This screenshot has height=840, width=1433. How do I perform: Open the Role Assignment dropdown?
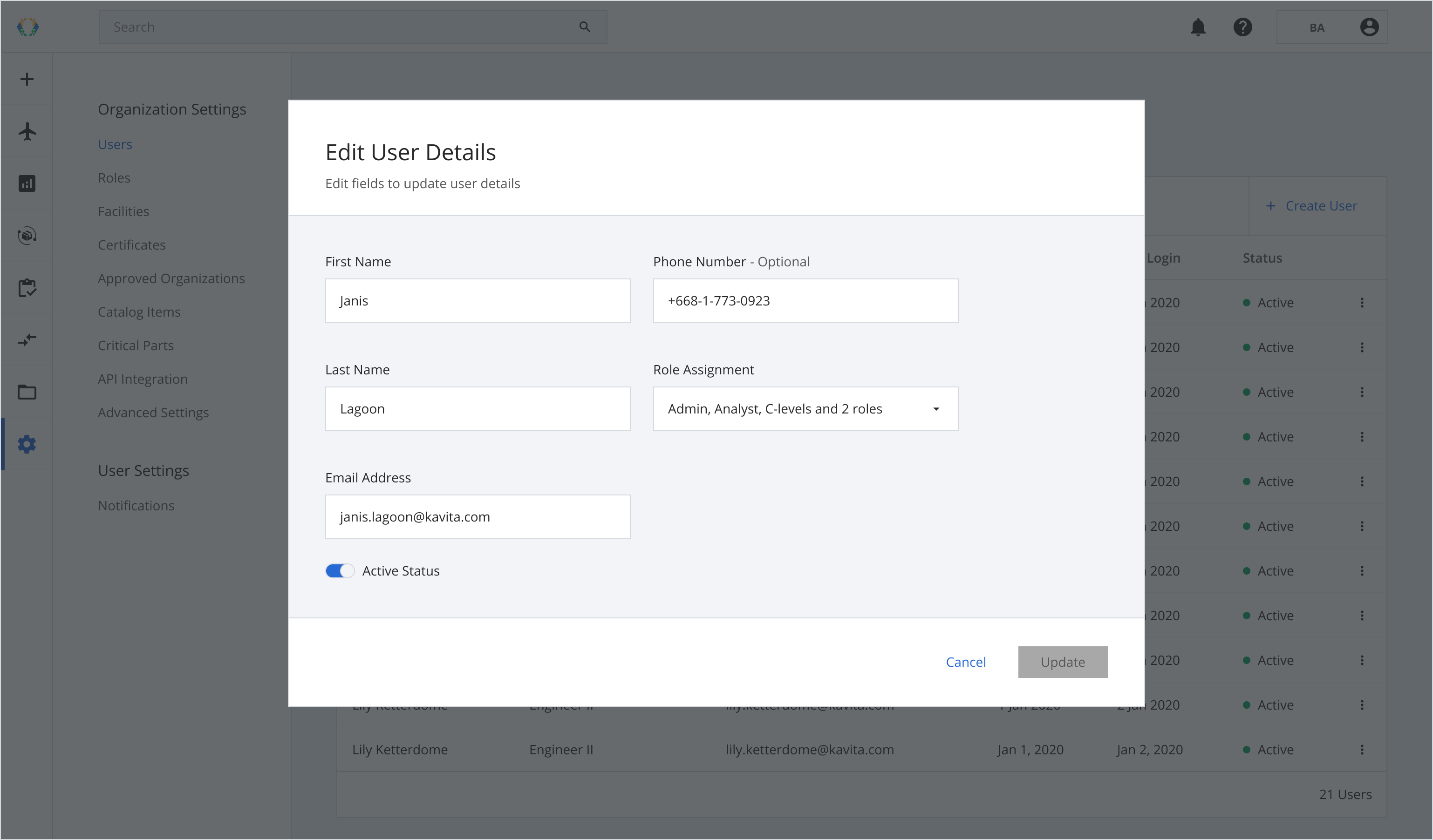(x=805, y=409)
